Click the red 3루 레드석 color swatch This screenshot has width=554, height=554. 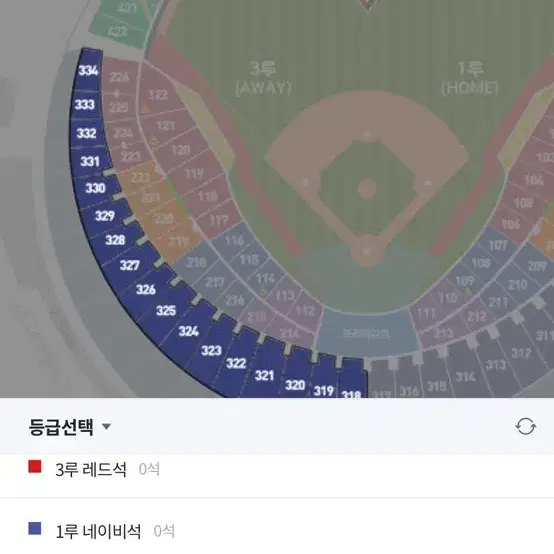pos(35,466)
